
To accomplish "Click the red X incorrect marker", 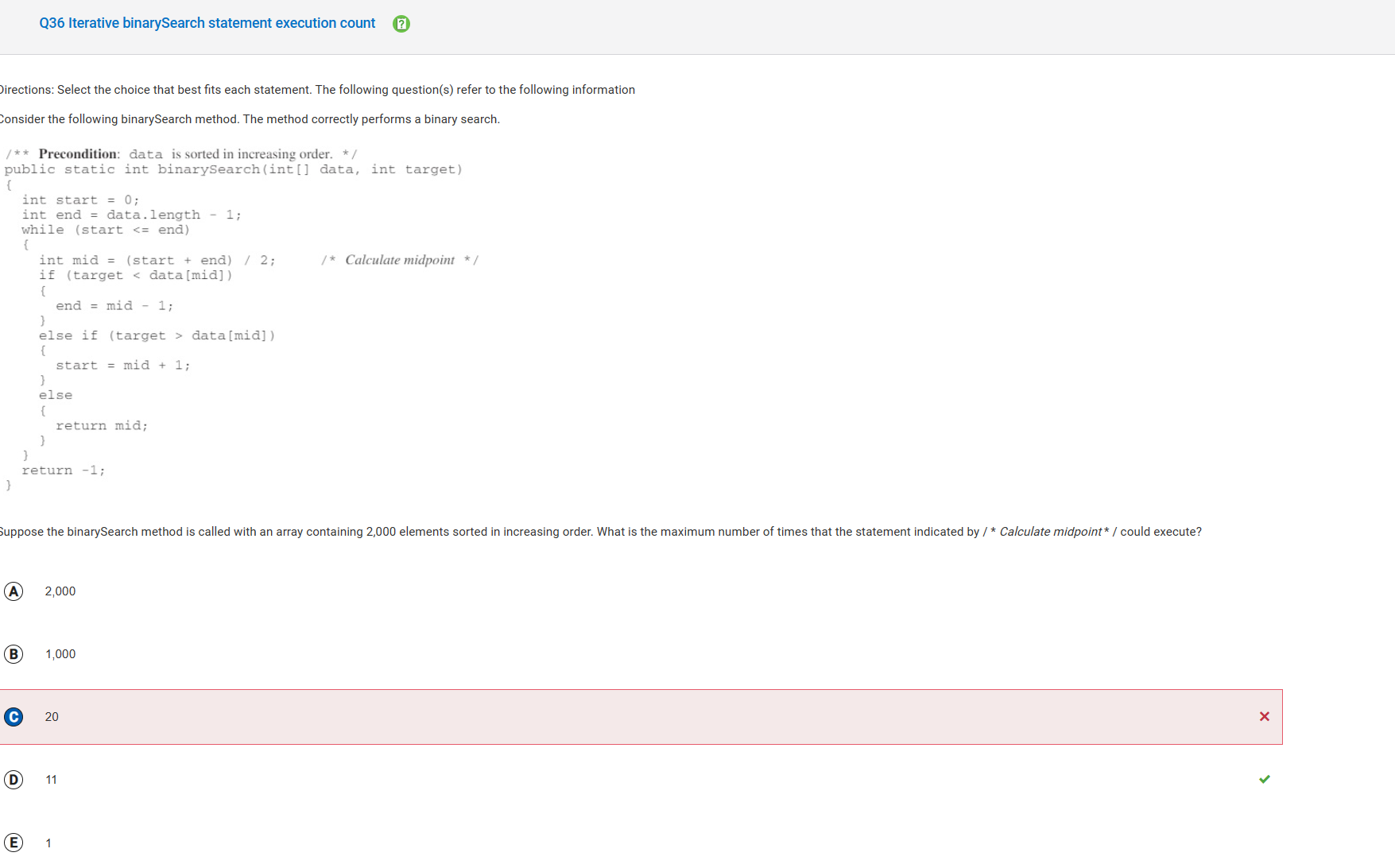I will (1264, 717).
